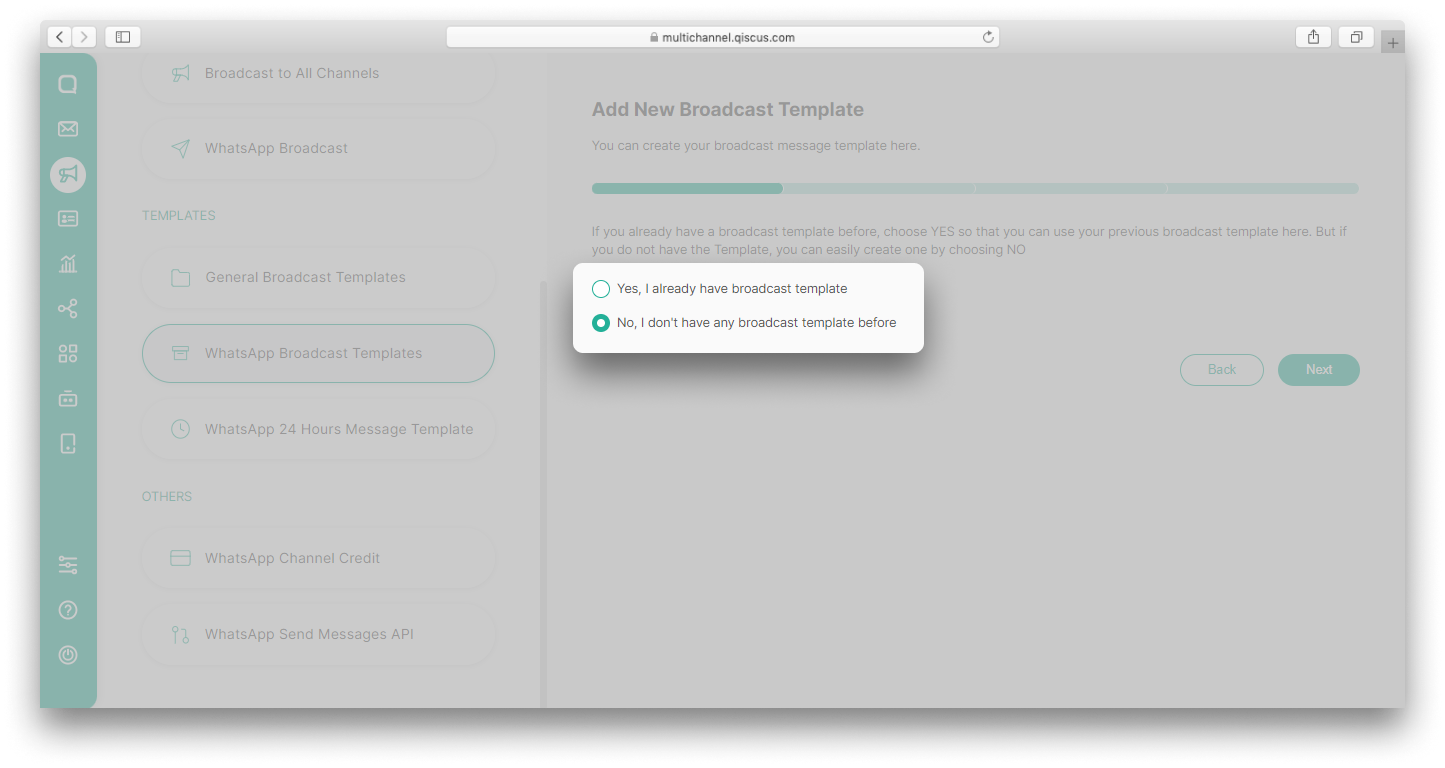Screen dimensions: 1445x768
Task: Open the email envelope icon in sidebar
Action: 68,129
